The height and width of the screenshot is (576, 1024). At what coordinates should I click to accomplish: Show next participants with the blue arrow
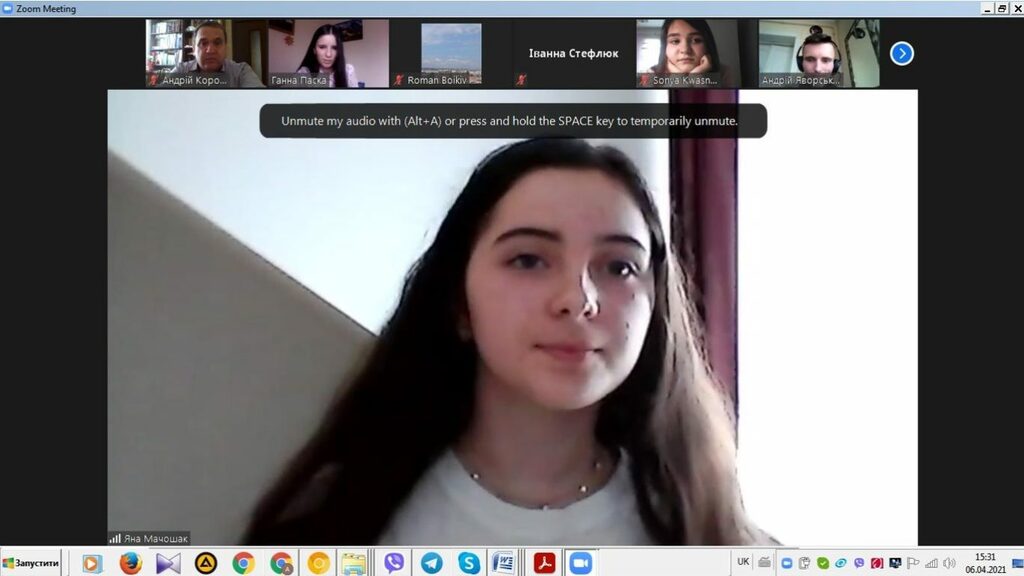click(x=901, y=53)
